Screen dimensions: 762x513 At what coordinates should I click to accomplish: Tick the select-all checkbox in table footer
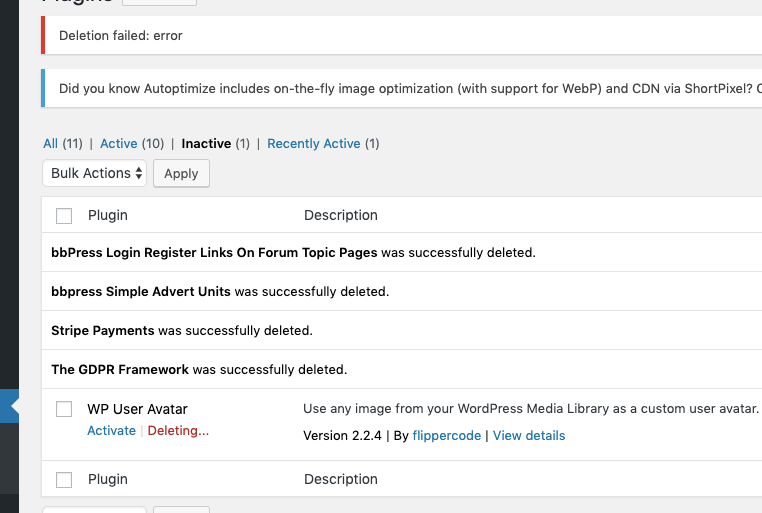(64, 480)
